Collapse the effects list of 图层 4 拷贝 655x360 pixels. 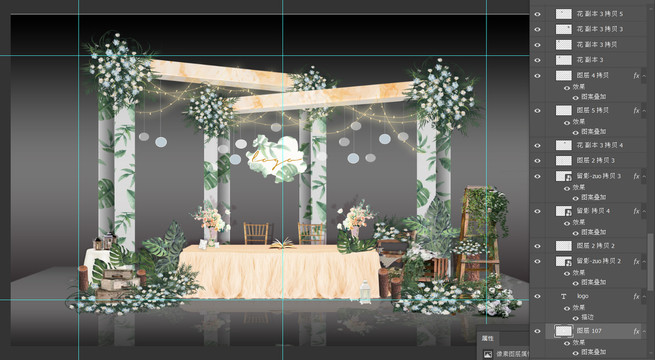point(644,76)
